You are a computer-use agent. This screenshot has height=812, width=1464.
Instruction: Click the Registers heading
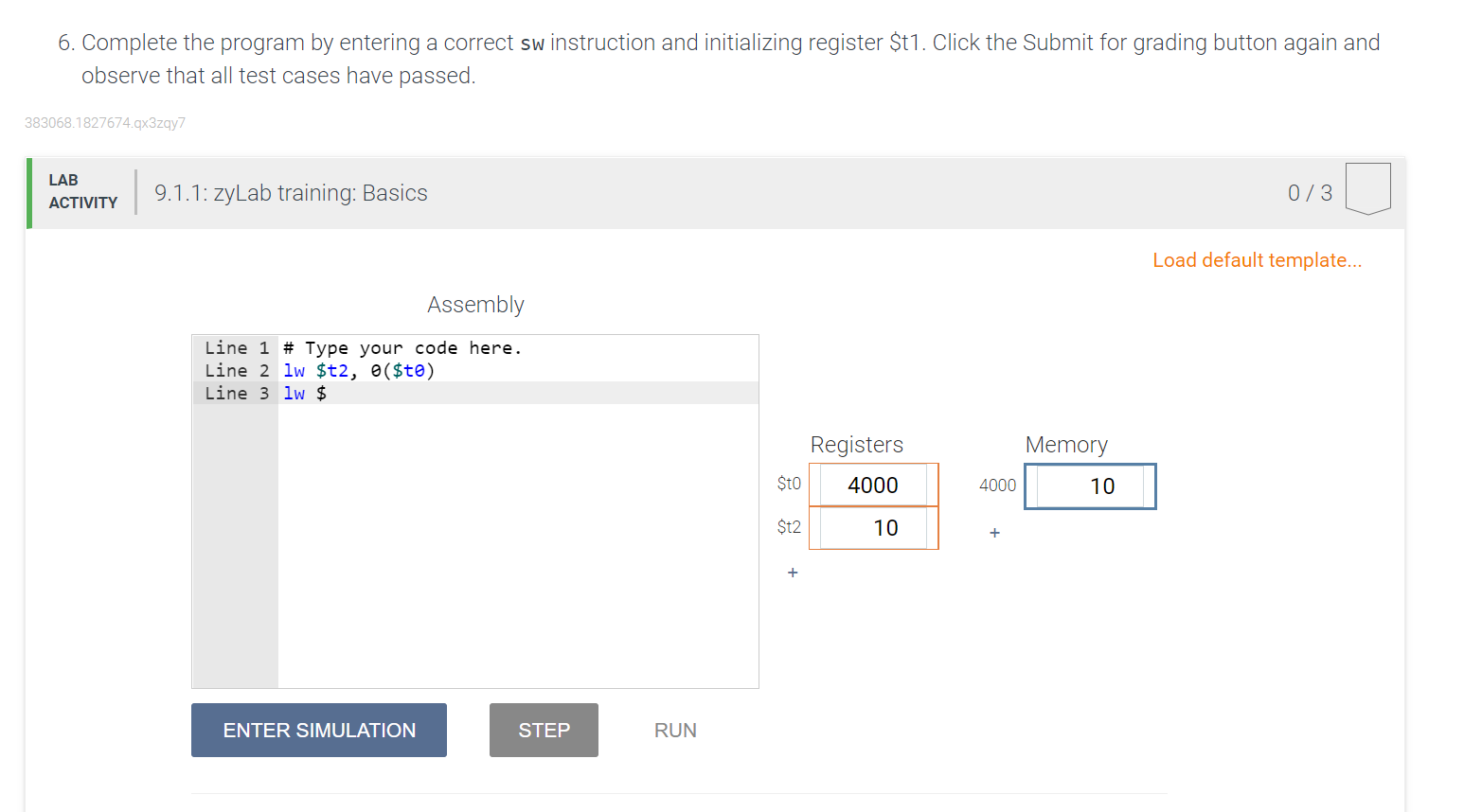pos(857,444)
